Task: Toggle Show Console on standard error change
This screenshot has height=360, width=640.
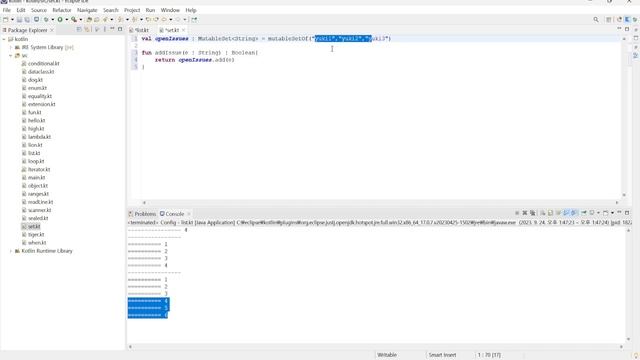Action: click(574, 213)
